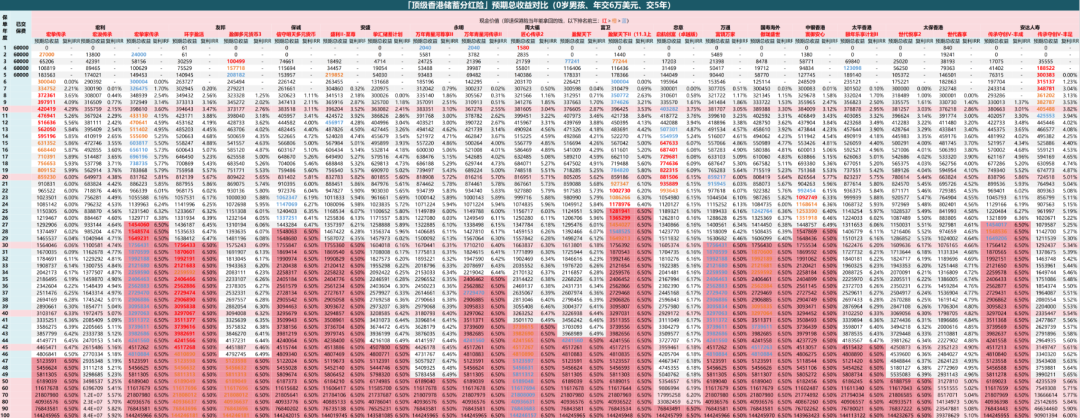Click the 顶级香港储蓄分红险 title banner

coord(540,6)
